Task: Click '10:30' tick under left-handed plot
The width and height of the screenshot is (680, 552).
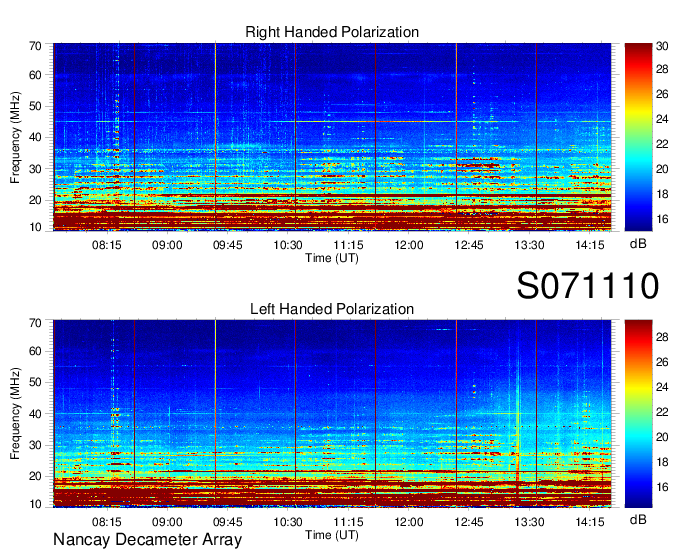Action: tap(288, 522)
